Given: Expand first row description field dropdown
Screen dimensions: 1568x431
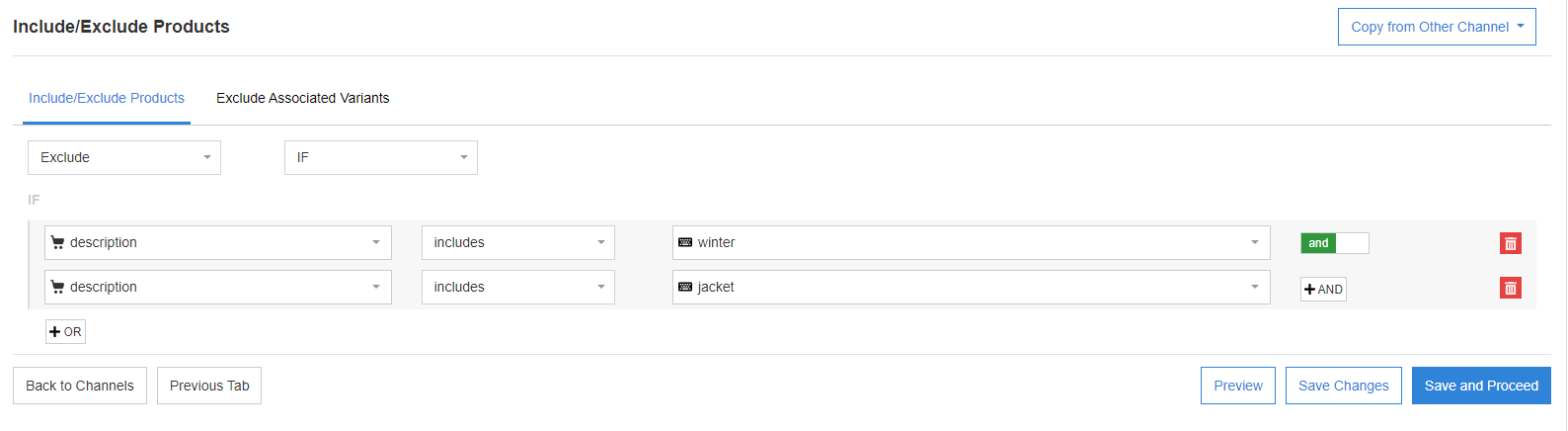Looking at the screenshot, I should [217, 242].
